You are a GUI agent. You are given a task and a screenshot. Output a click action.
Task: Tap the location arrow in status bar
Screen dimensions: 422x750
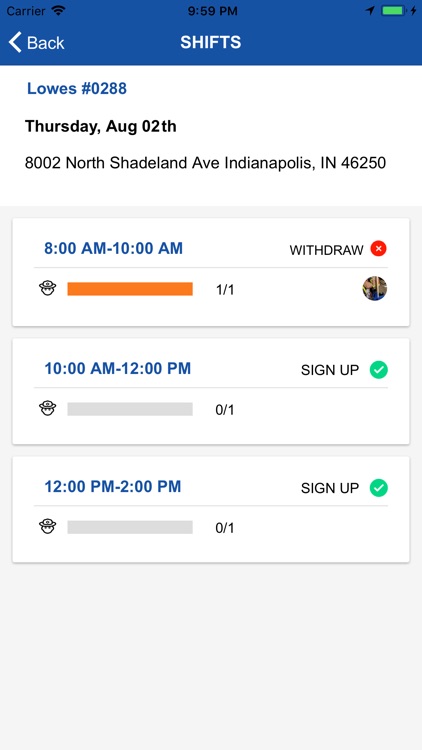pyautogui.click(x=370, y=11)
